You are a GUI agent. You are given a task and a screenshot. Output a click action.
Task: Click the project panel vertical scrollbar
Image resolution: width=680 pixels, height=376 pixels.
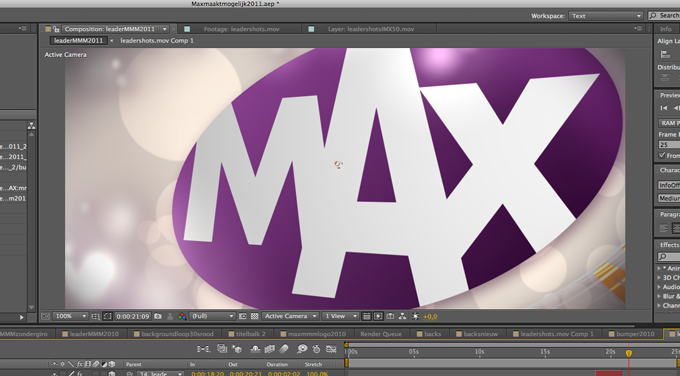click(31, 221)
